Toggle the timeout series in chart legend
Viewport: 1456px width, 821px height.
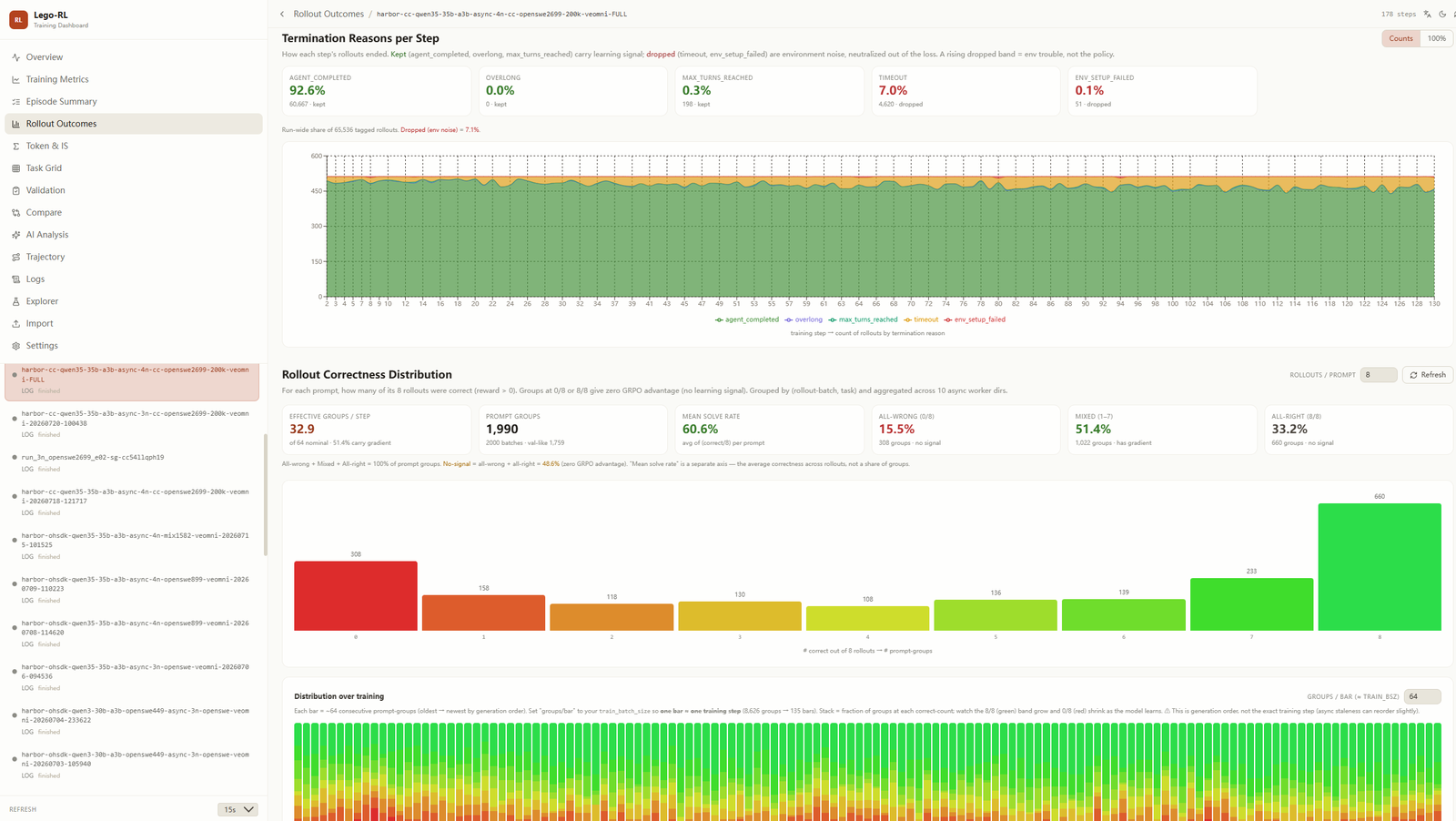click(920, 319)
